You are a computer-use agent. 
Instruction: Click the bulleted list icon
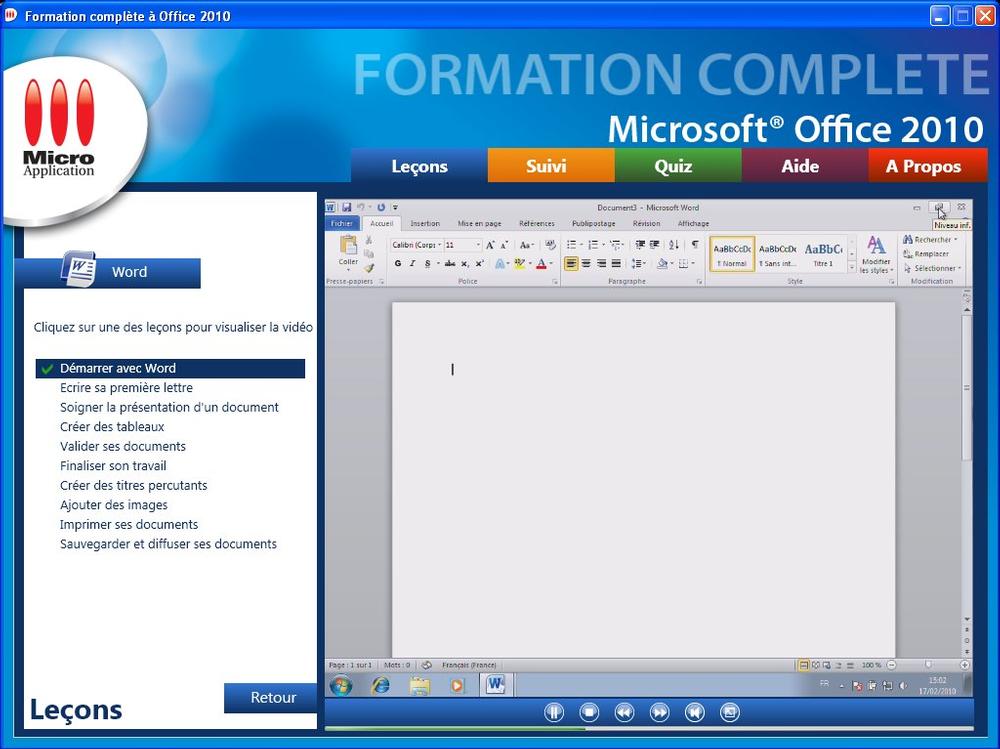tap(571, 245)
